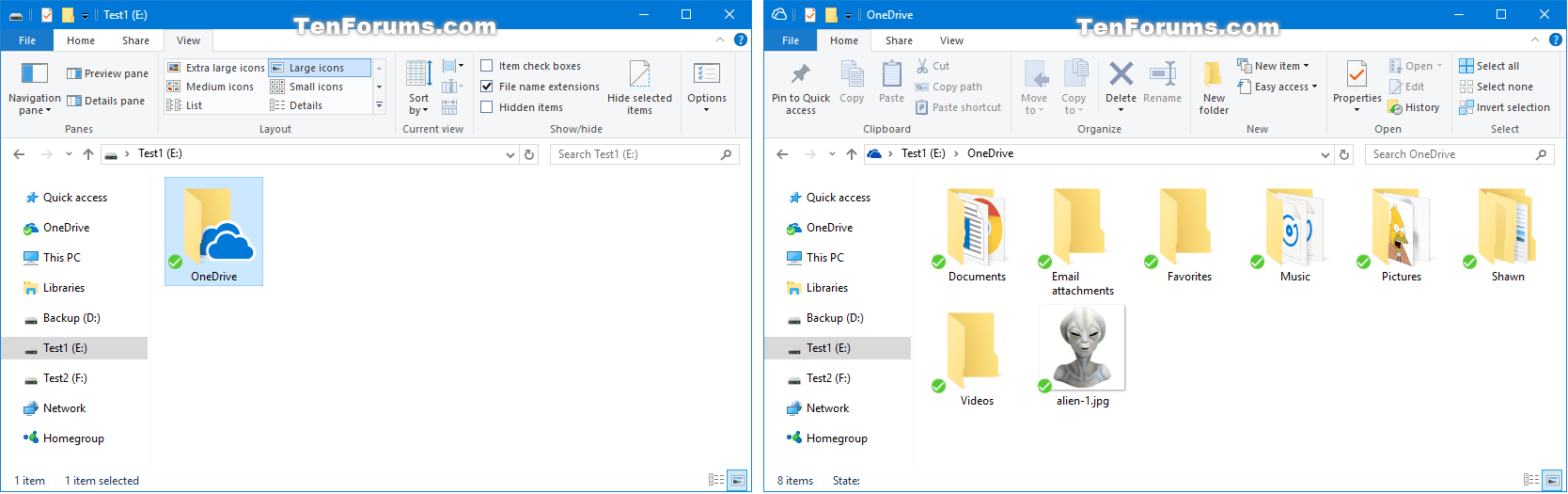The image size is (1568, 494).
Task: Open Move to dropdown
Action: pyautogui.click(x=1034, y=88)
